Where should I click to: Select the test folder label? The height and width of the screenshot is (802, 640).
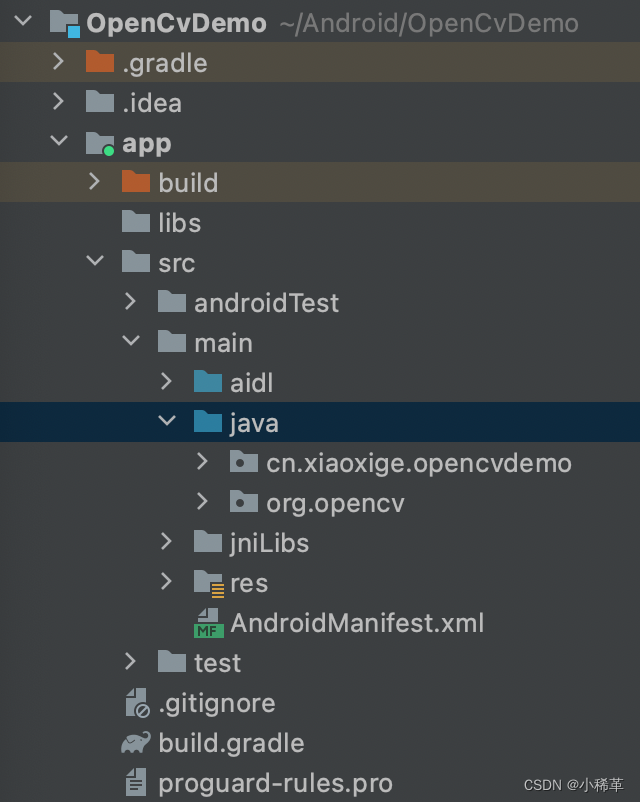[217, 663]
